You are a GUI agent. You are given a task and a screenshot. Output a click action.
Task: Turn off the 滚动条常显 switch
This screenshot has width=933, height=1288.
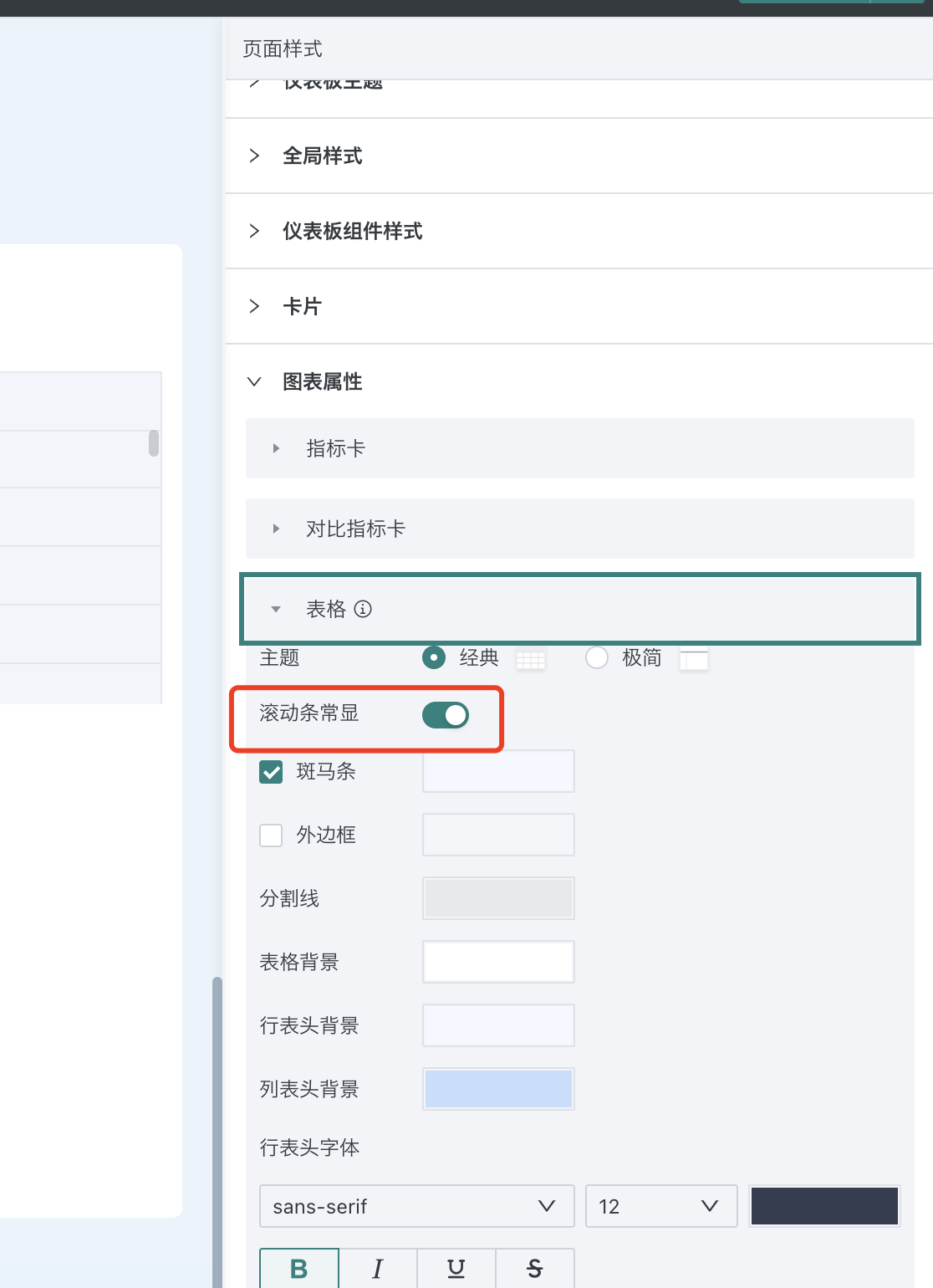446,715
